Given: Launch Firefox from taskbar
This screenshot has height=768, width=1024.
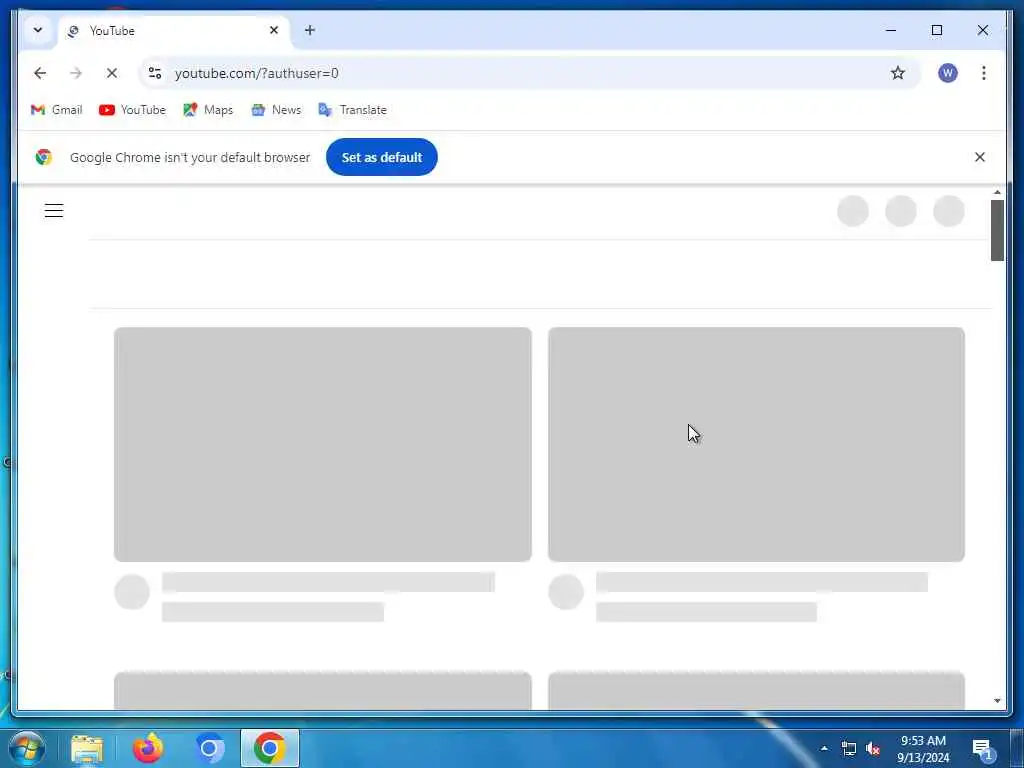Looking at the screenshot, I should coord(148,748).
